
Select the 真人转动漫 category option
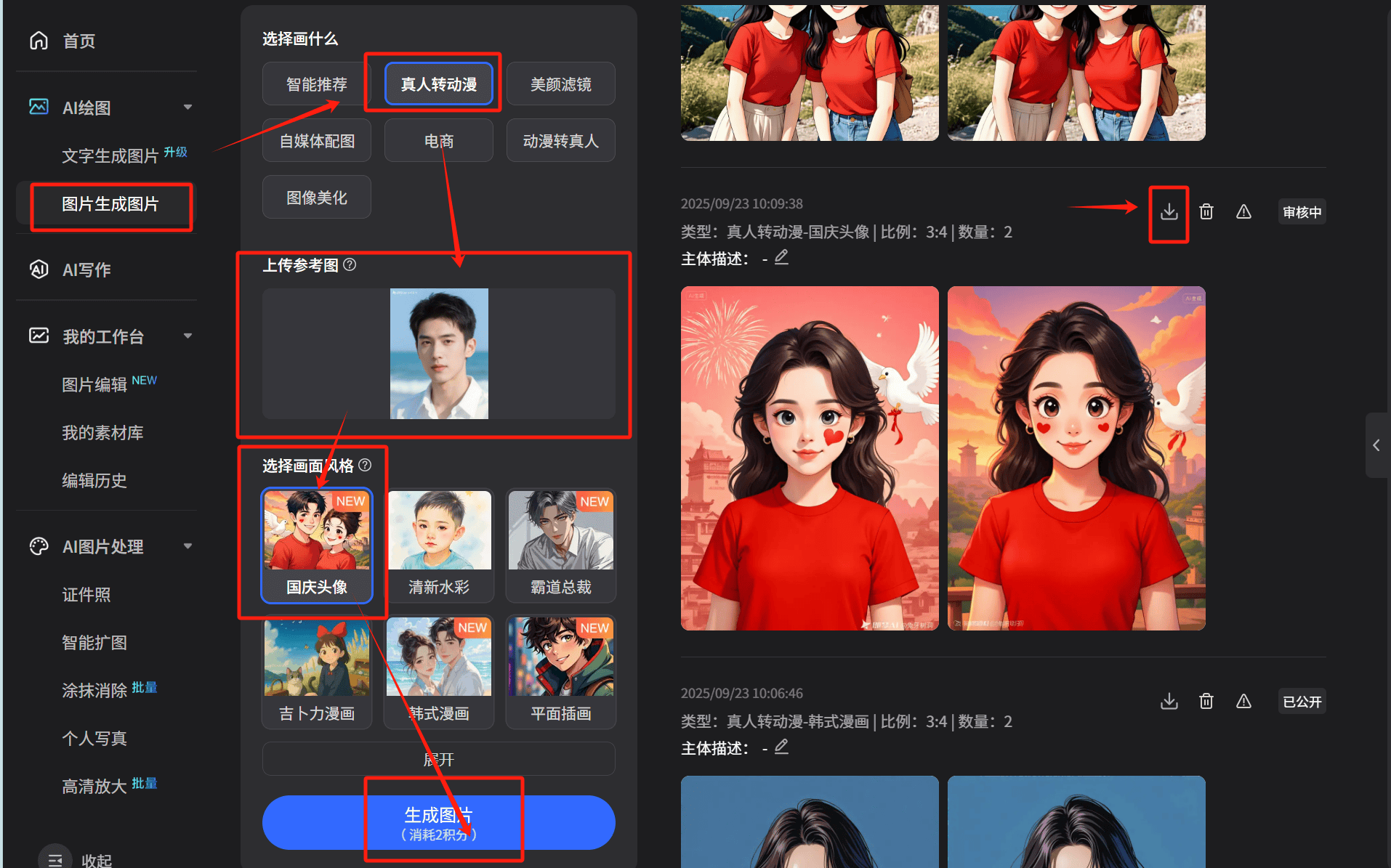(x=439, y=84)
